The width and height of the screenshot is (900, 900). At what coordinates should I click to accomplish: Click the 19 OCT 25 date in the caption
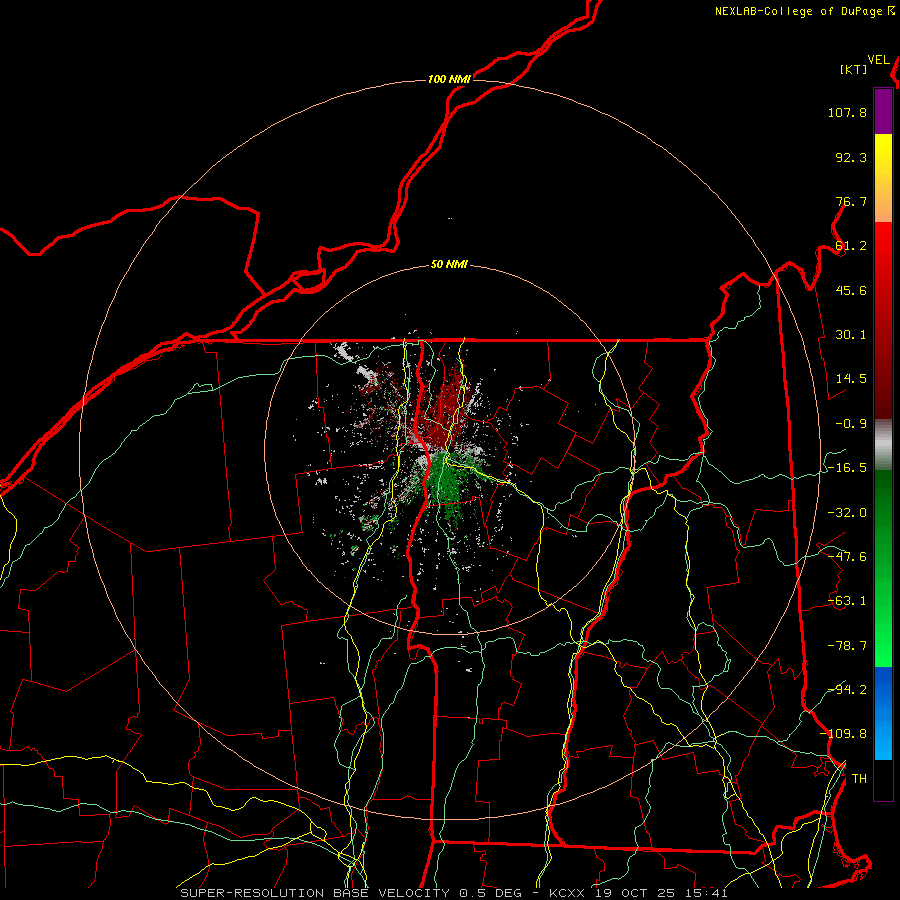click(x=637, y=893)
